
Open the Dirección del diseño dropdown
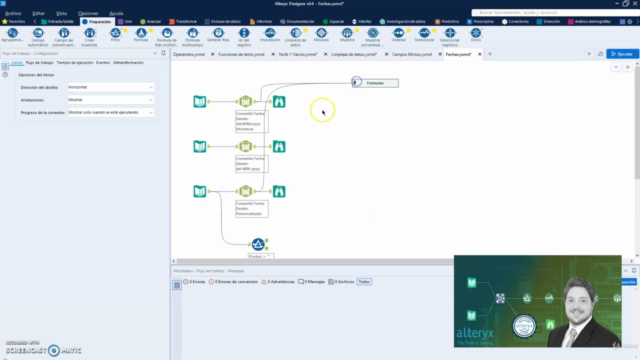click(x=111, y=87)
